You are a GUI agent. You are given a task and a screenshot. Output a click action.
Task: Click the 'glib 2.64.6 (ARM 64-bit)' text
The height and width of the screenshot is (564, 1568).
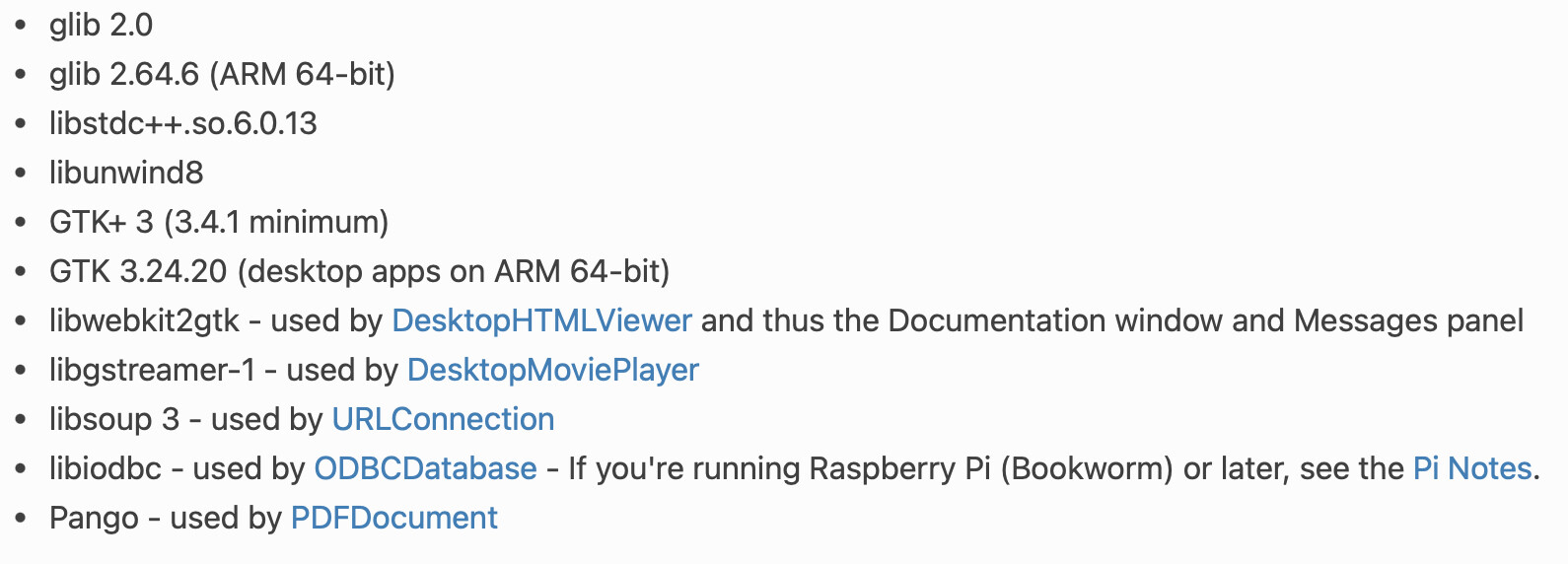[222, 74]
